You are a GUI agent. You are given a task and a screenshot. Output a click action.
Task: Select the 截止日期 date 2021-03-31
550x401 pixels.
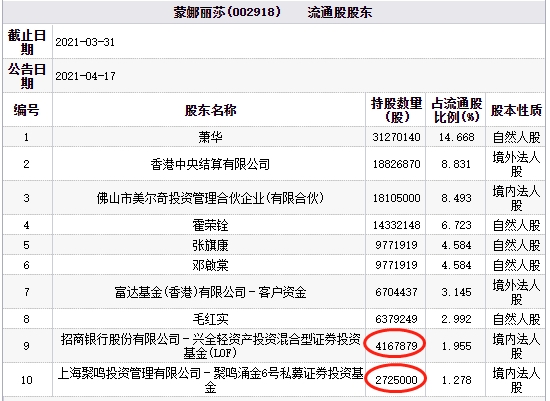[x=85, y=42]
